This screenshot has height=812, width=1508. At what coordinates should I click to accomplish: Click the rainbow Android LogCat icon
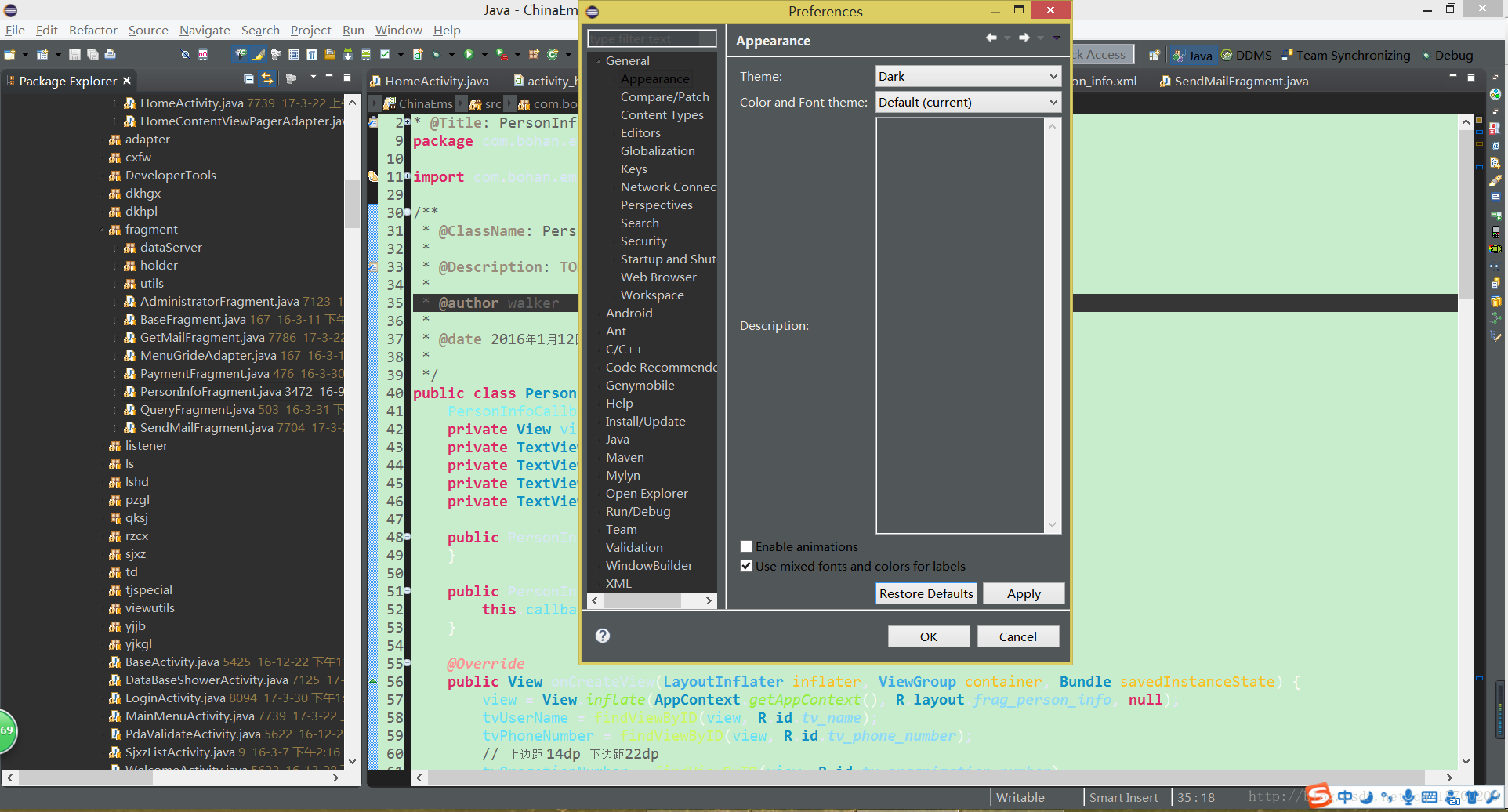point(1495,249)
